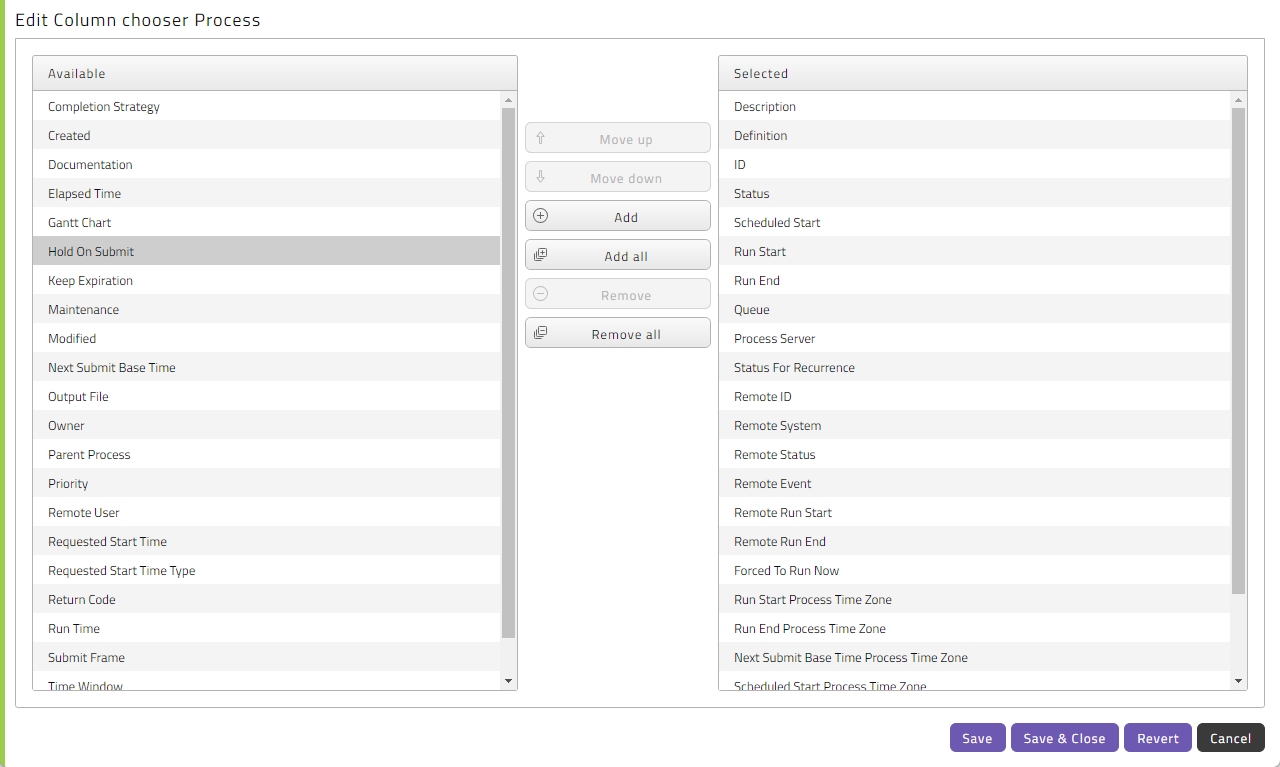The height and width of the screenshot is (767, 1280).
Task: Select Requested Start Time row
Action: pos(266,541)
